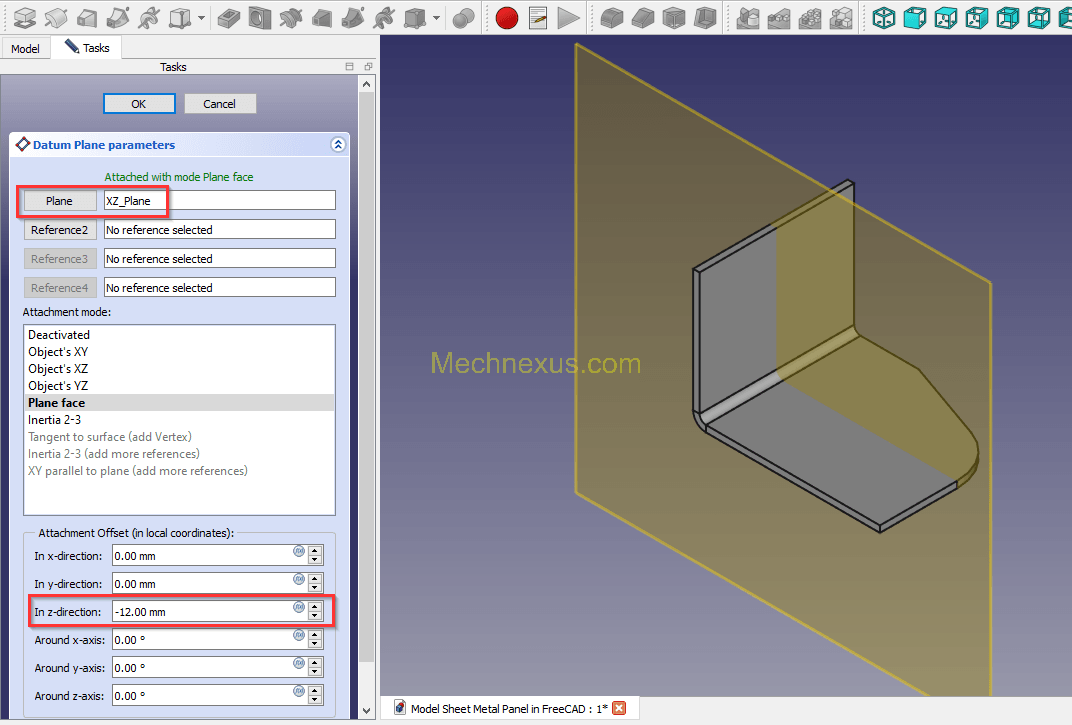Click the Cancel button
Viewport: 1072px width, 725px height.
pyautogui.click(x=219, y=104)
